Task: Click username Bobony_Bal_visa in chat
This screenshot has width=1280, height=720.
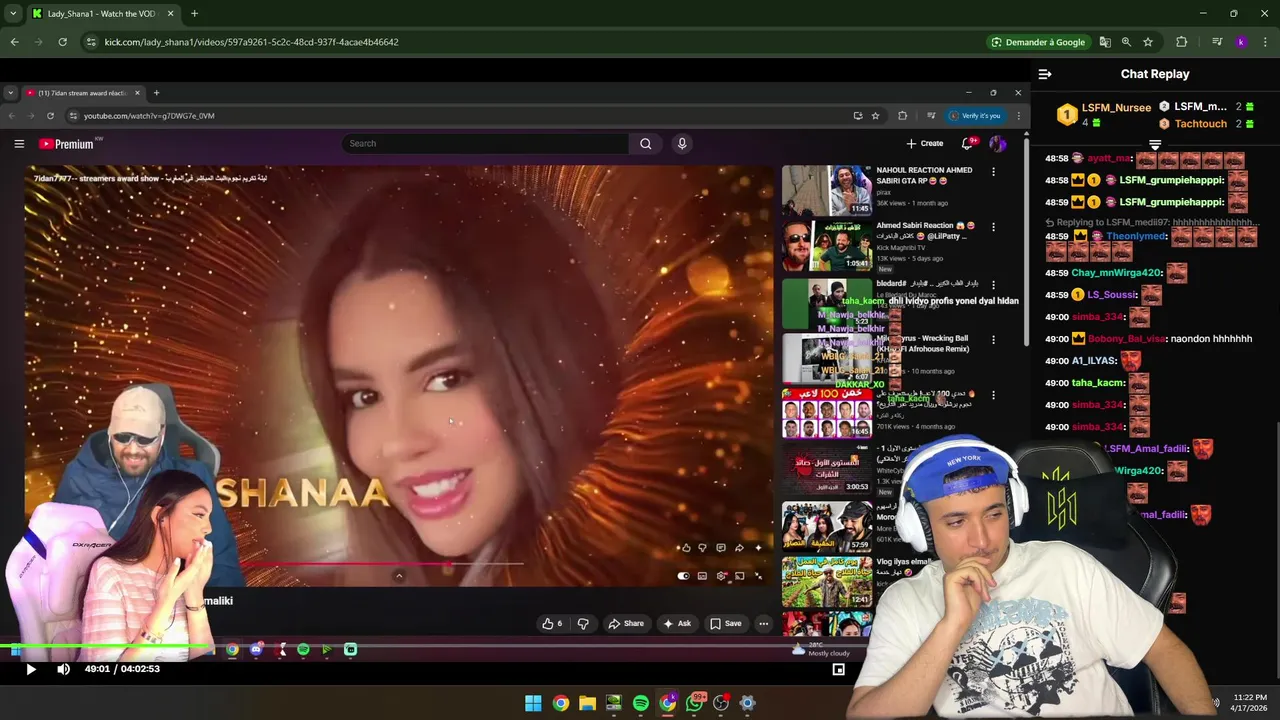Action: pos(1126,339)
